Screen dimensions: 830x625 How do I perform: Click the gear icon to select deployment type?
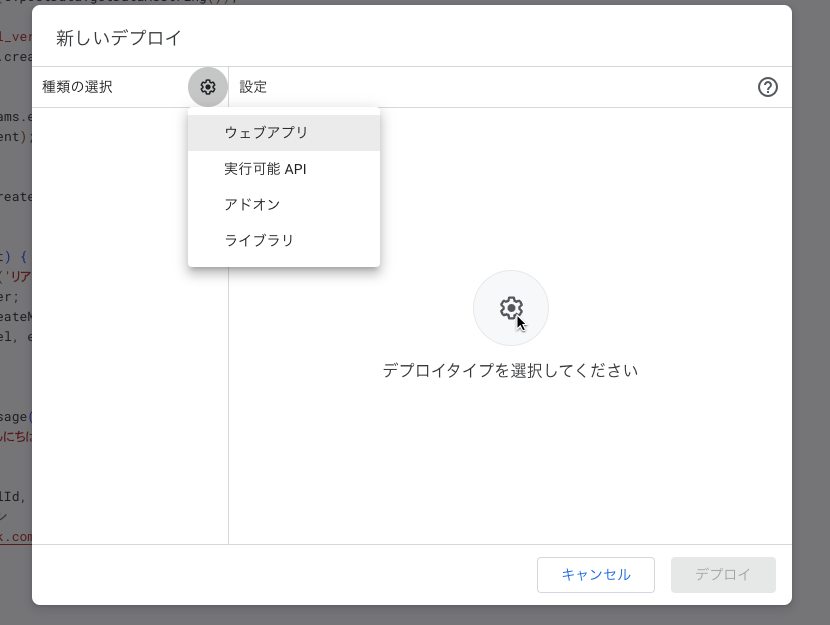pos(207,87)
